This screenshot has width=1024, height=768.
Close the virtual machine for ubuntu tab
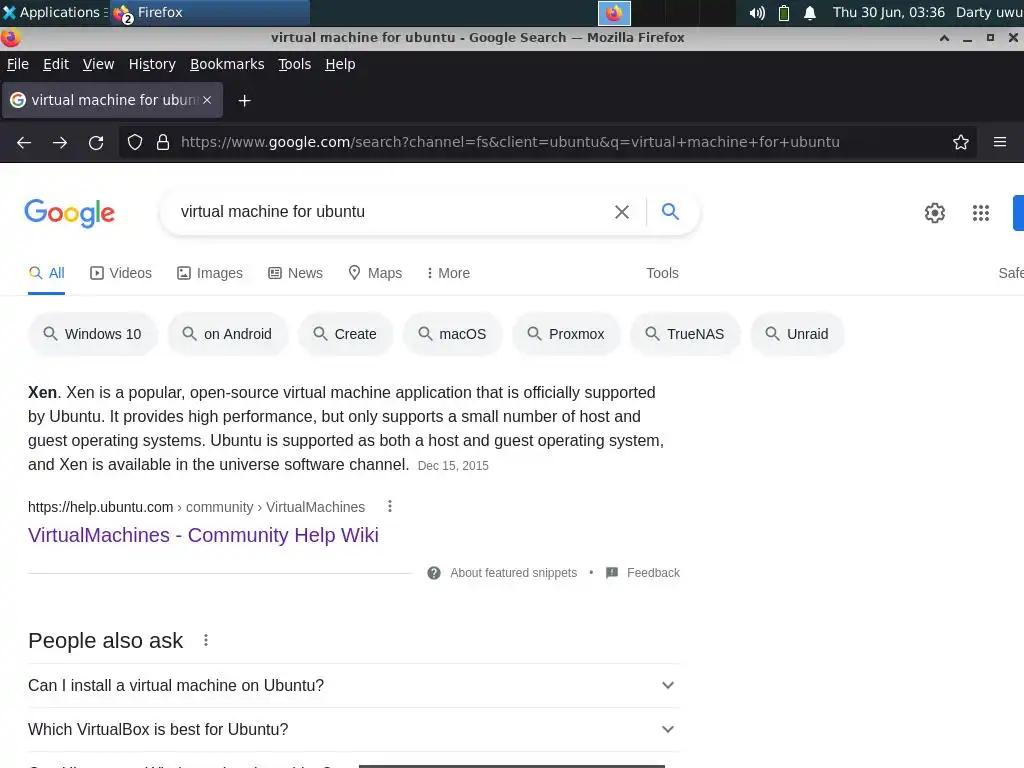tap(207, 100)
